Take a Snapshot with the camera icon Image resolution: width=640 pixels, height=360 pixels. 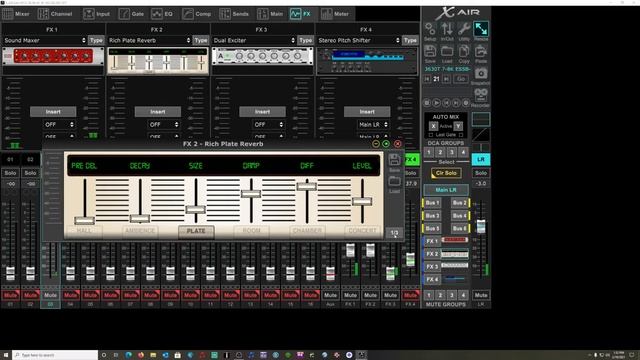click(481, 73)
